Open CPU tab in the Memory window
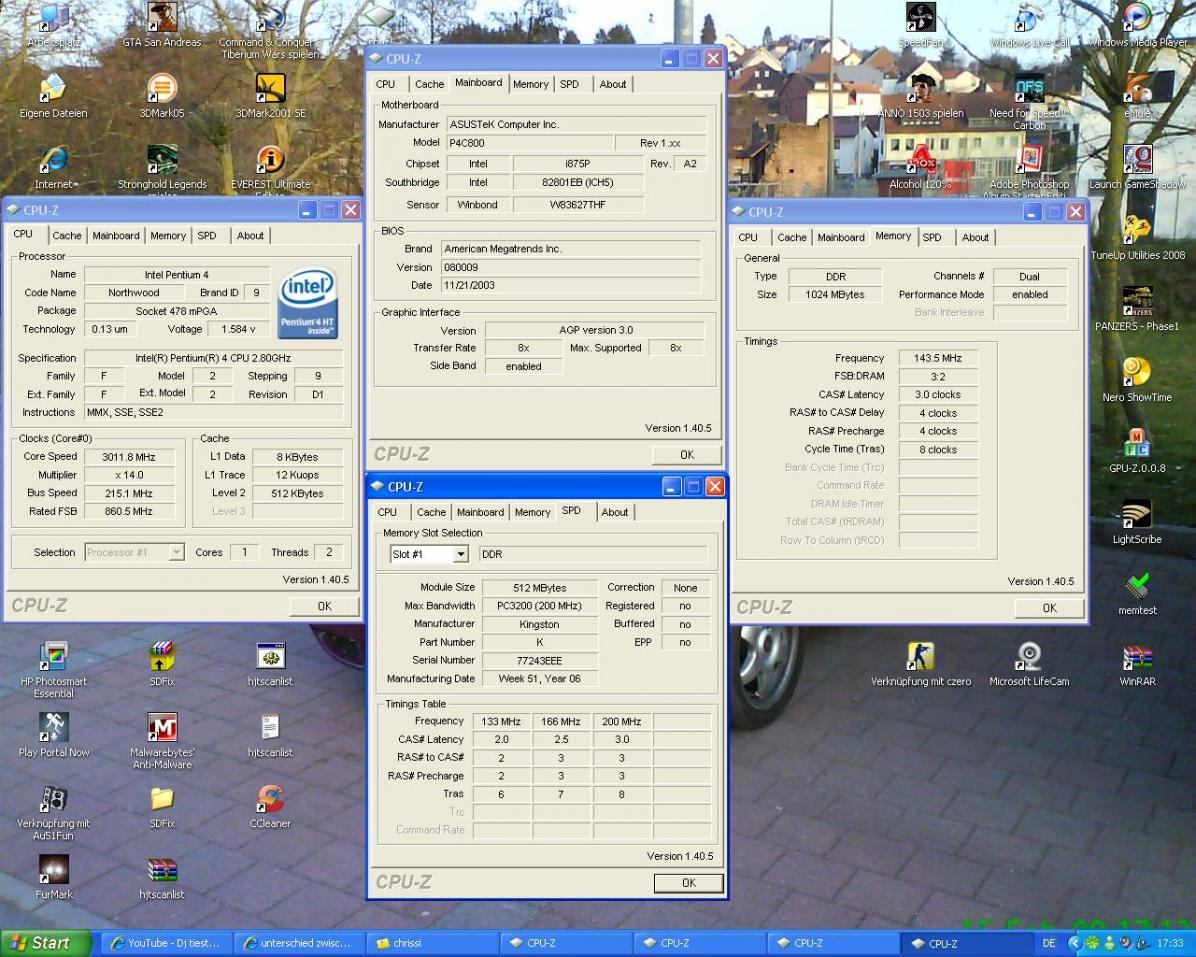This screenshot has width=1196, height=957. (x=748, y=237)
